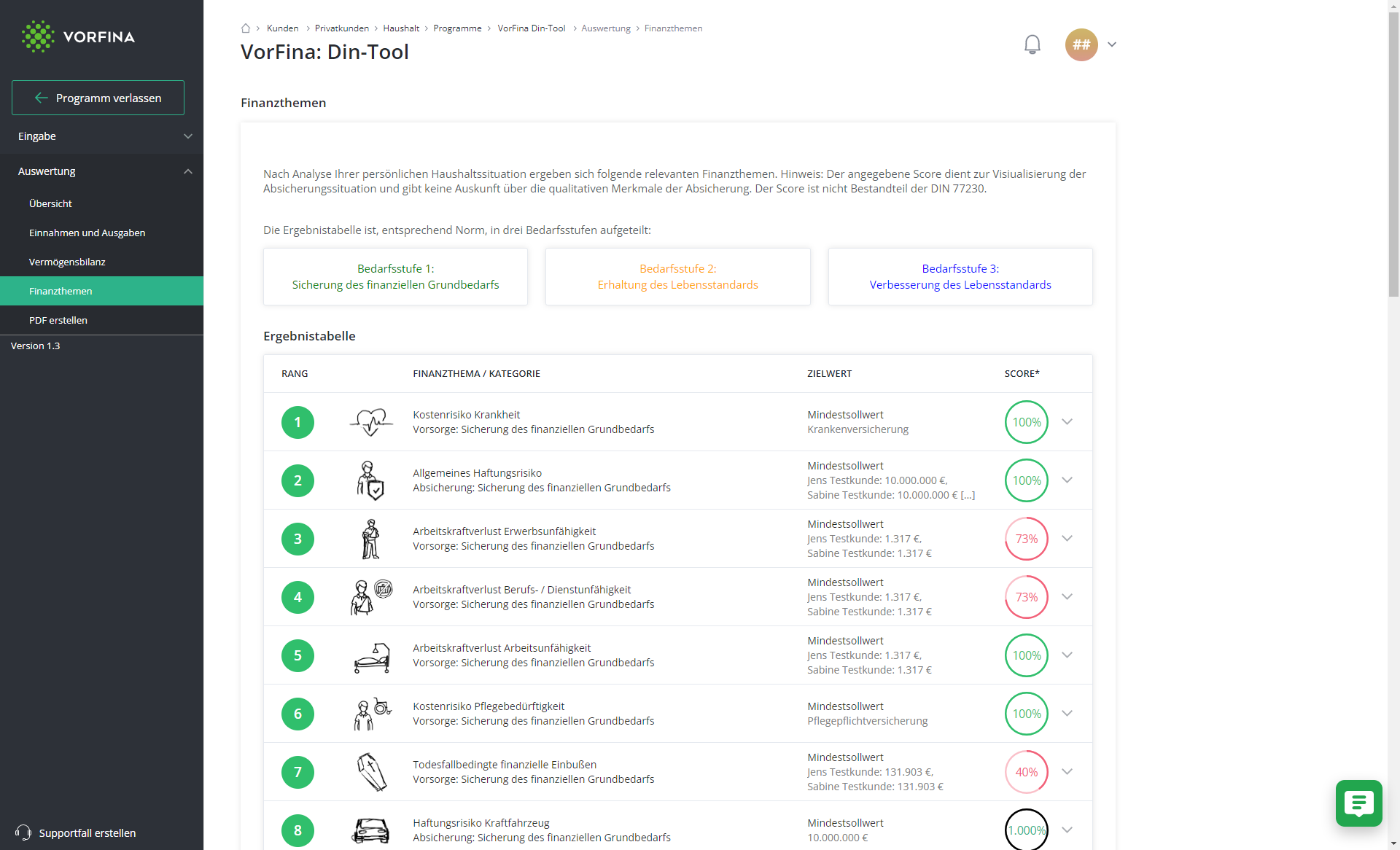Screen dimensions: 1400x850
Task: Open the user avatar ## menu
Action: (x=1081, y=44)
